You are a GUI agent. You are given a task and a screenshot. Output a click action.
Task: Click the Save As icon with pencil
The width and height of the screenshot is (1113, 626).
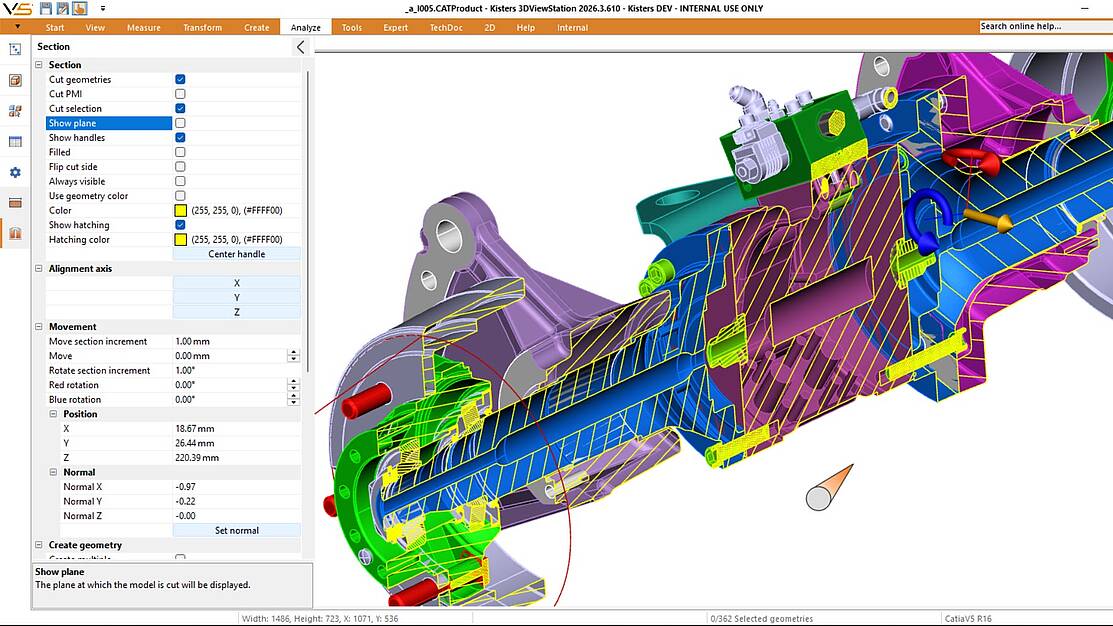62,9
